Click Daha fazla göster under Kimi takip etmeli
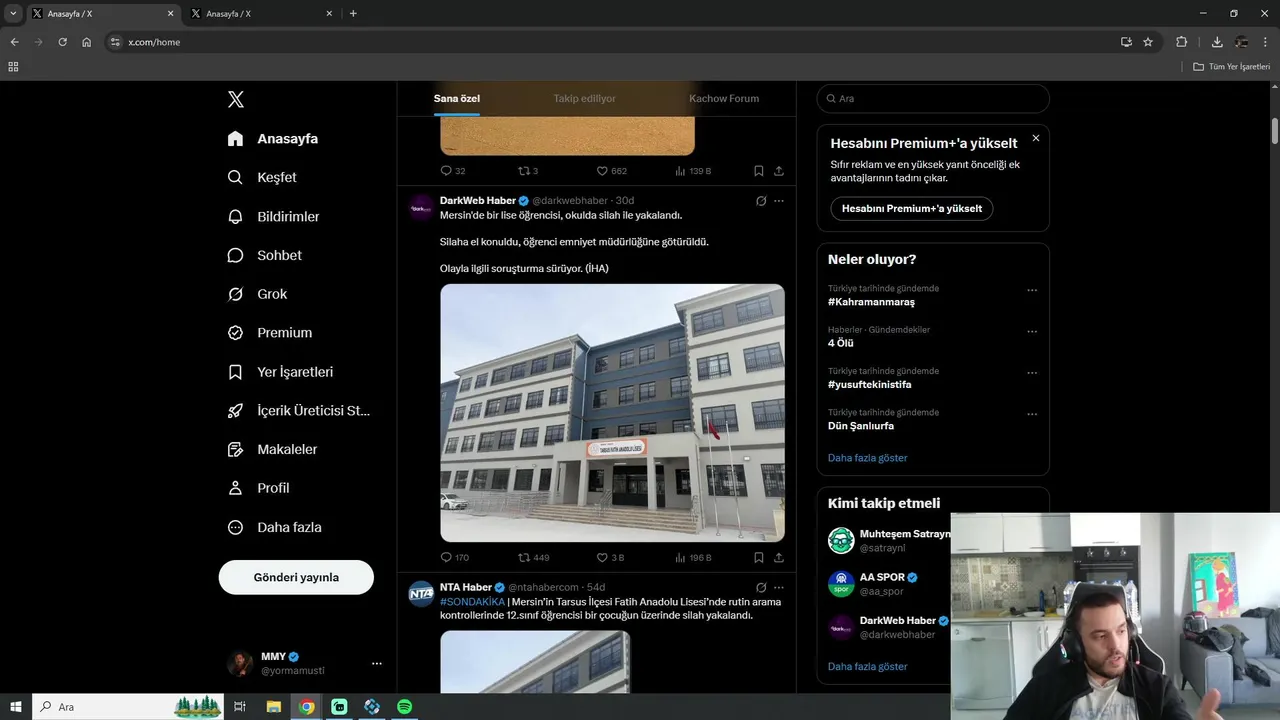1280x720 pixels. pyautogui.click(x=868, y=666)
